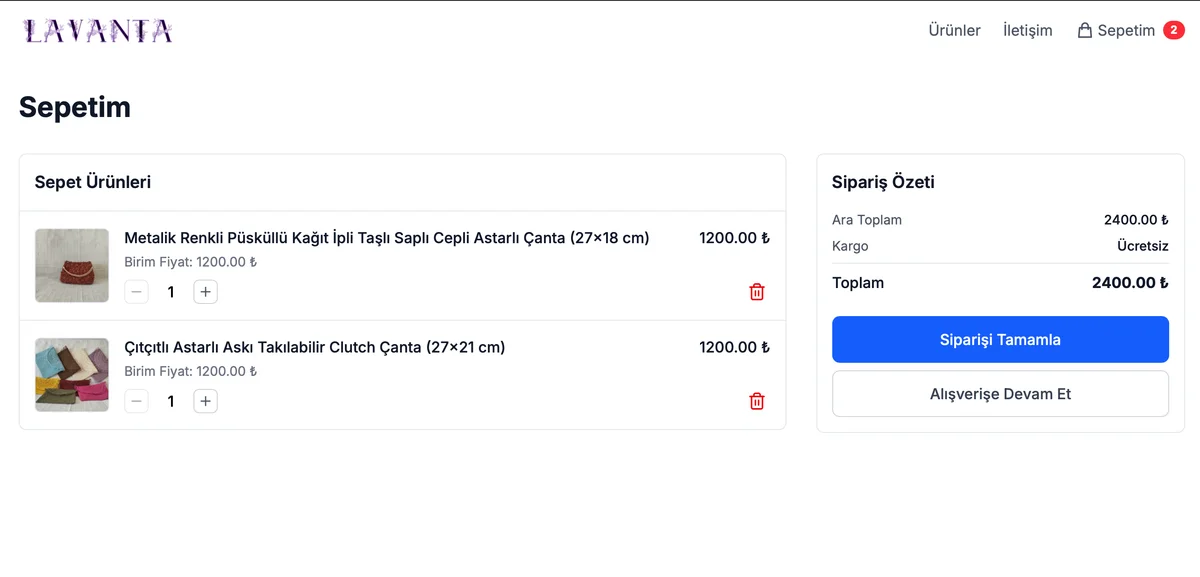Open the Metalik Renkli Püsküllü bag title
The height and width of the screenshot is (577, 1200).
point(386,238)
